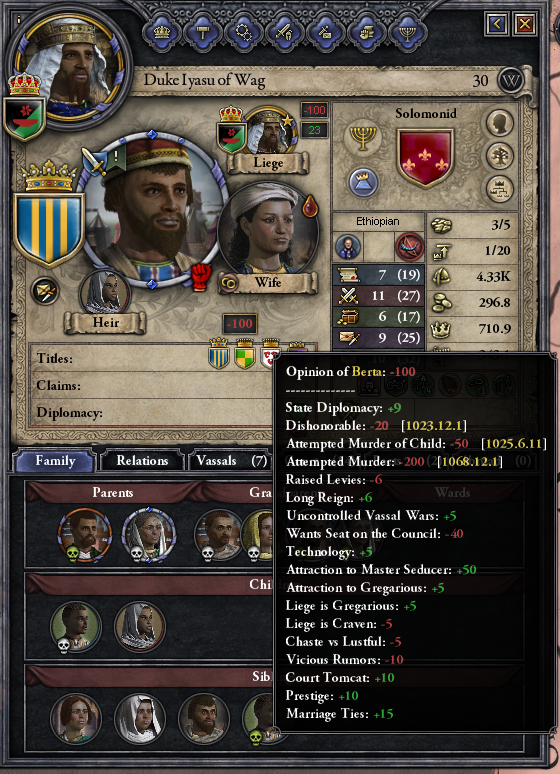
Task: Click the Solomonid red dynasty shield
Action: (x=425, y=158)
